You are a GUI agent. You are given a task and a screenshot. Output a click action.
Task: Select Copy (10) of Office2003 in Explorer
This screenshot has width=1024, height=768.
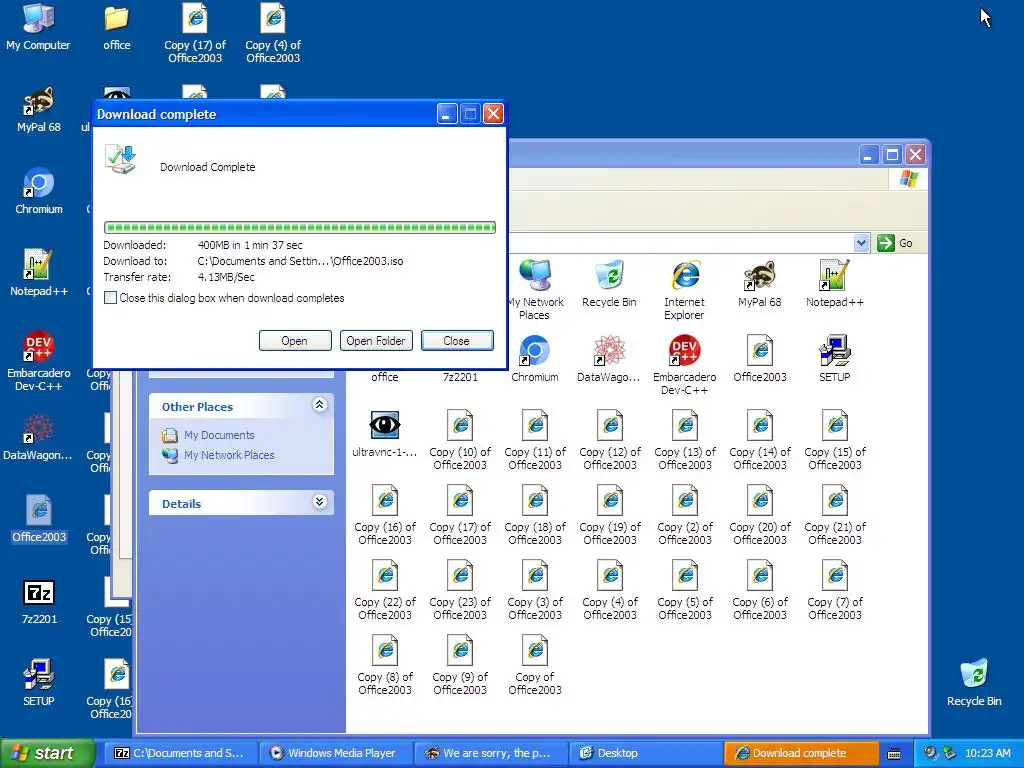pos(460,440)
